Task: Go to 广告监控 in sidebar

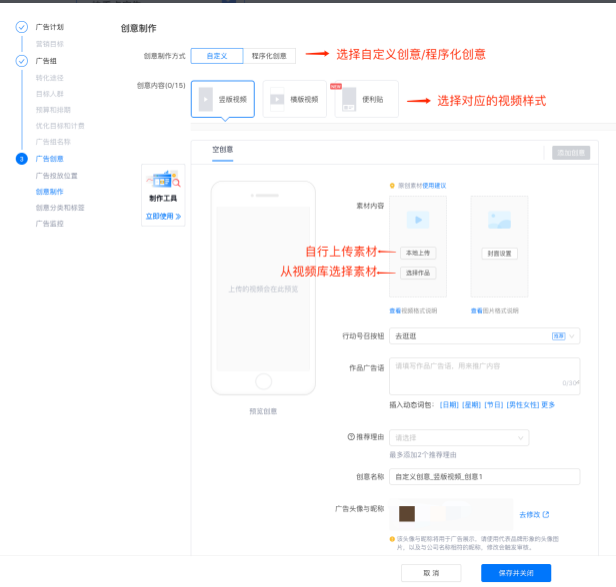Action: coord(50,224)
